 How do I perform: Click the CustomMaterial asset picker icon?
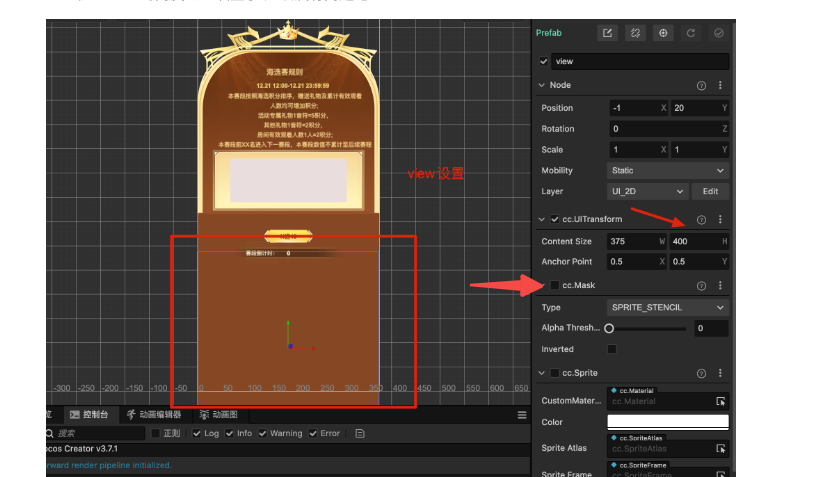tap(721, 401)
